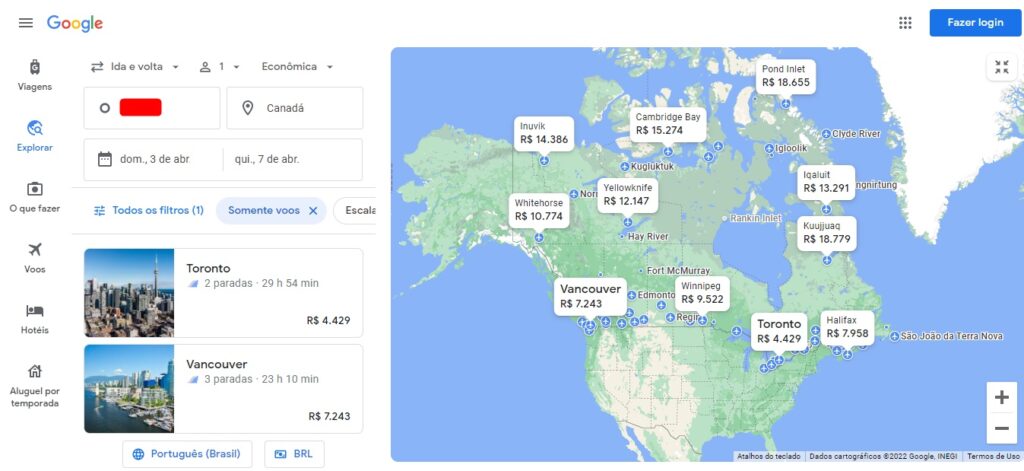Click the Cambridge Bay price marker

pos(668,124)
